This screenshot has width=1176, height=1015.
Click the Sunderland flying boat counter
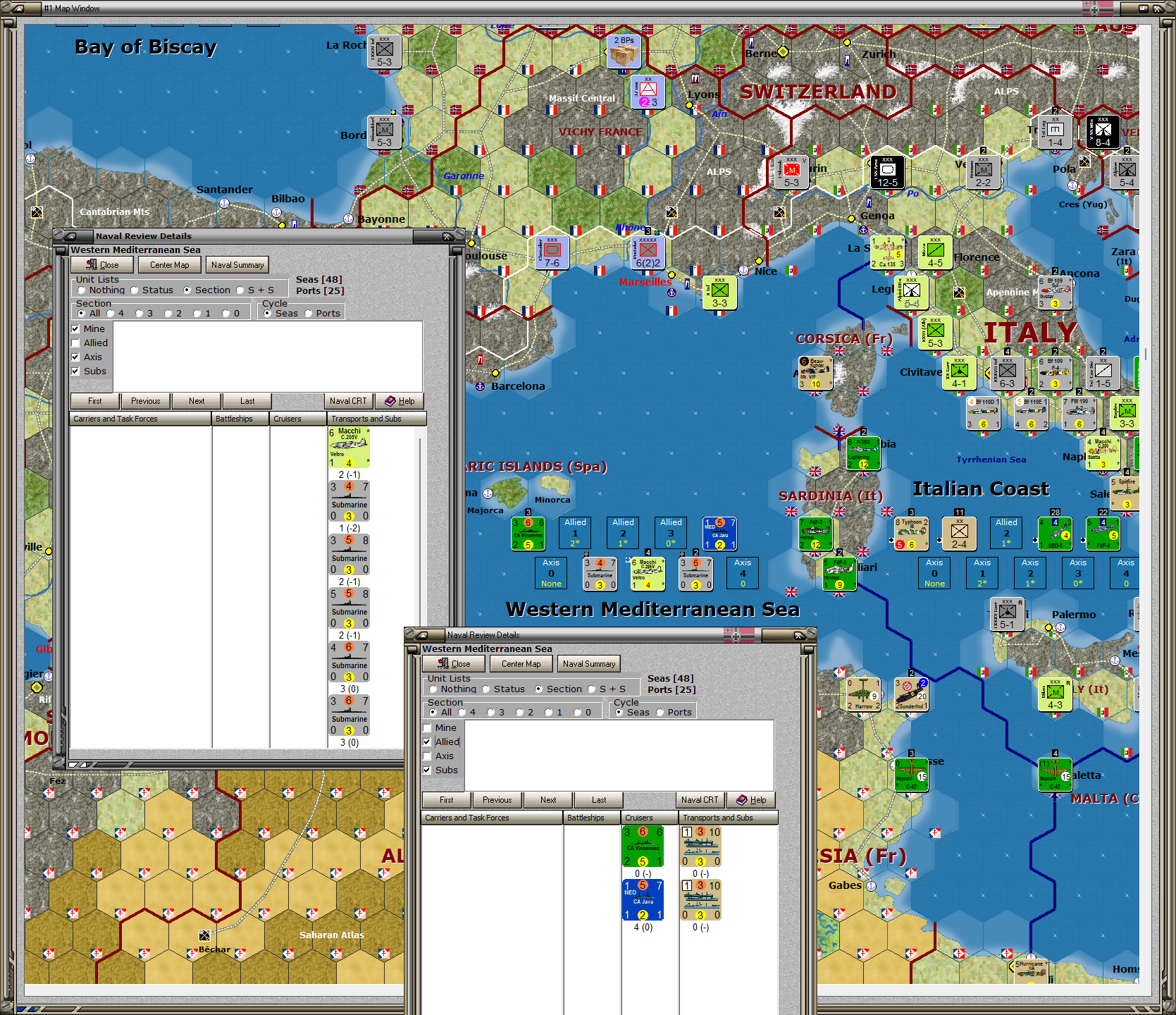[911, 694]
